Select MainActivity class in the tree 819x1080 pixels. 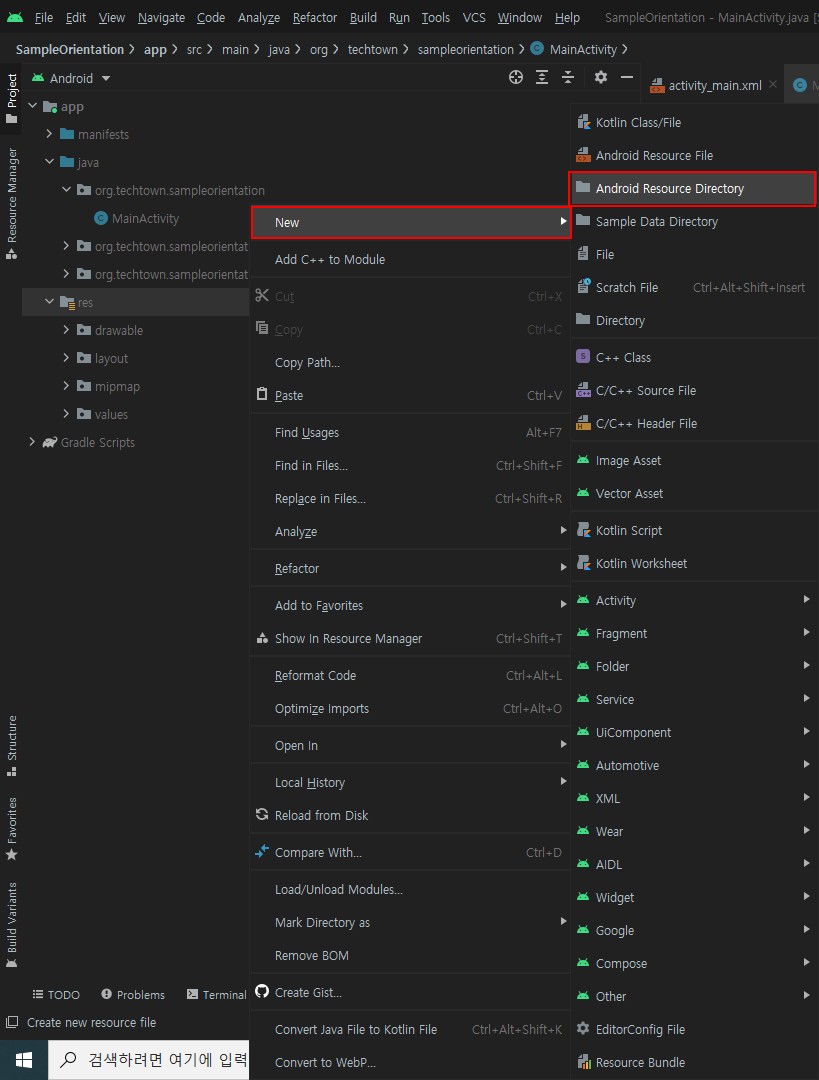[145, 218]
